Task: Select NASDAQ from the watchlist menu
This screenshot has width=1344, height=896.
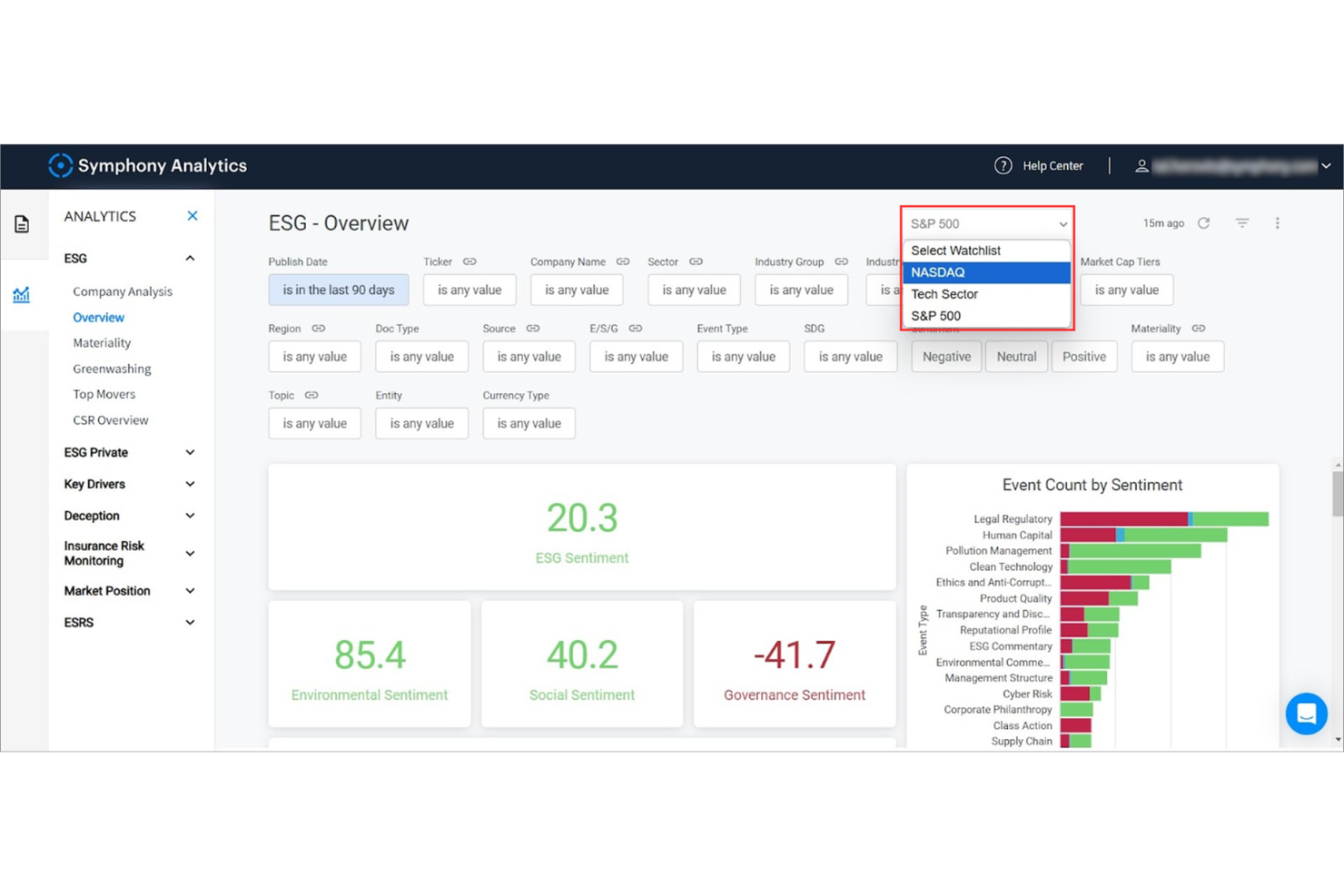Action: coord(987,272)
